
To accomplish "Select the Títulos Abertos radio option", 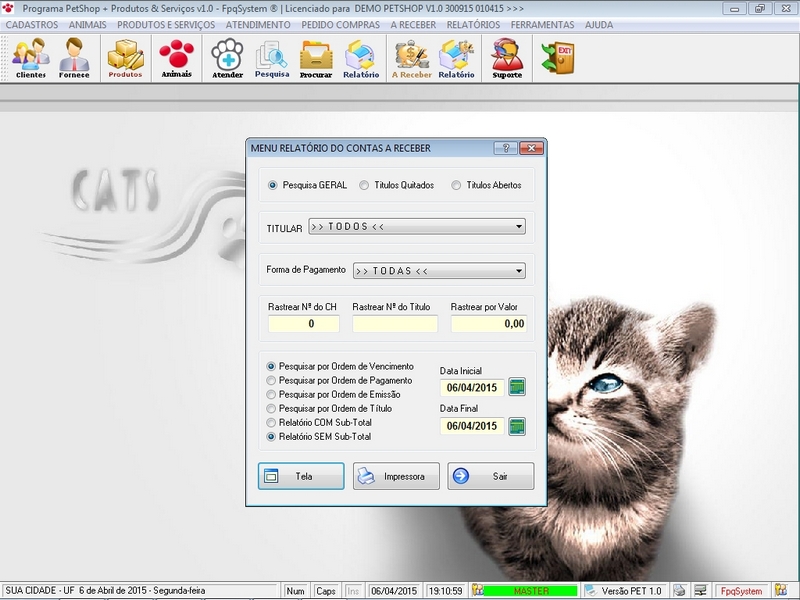I will pyautogui.click(x=486, y=185).
